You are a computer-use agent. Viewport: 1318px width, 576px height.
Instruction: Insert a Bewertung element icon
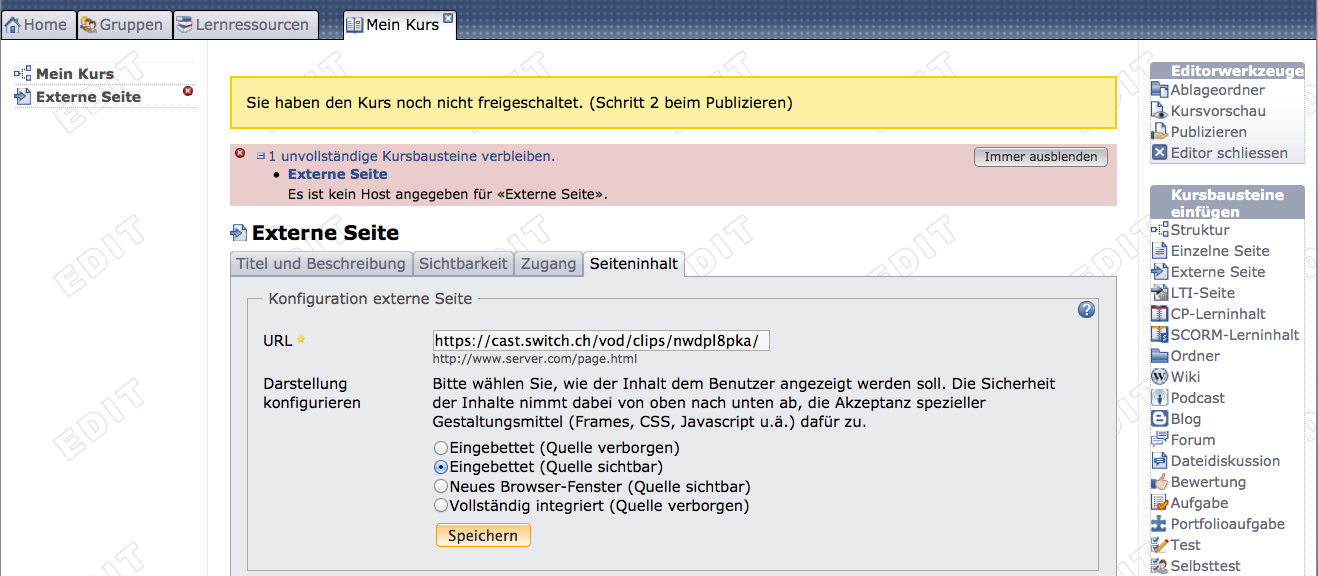click(1159, 482)
